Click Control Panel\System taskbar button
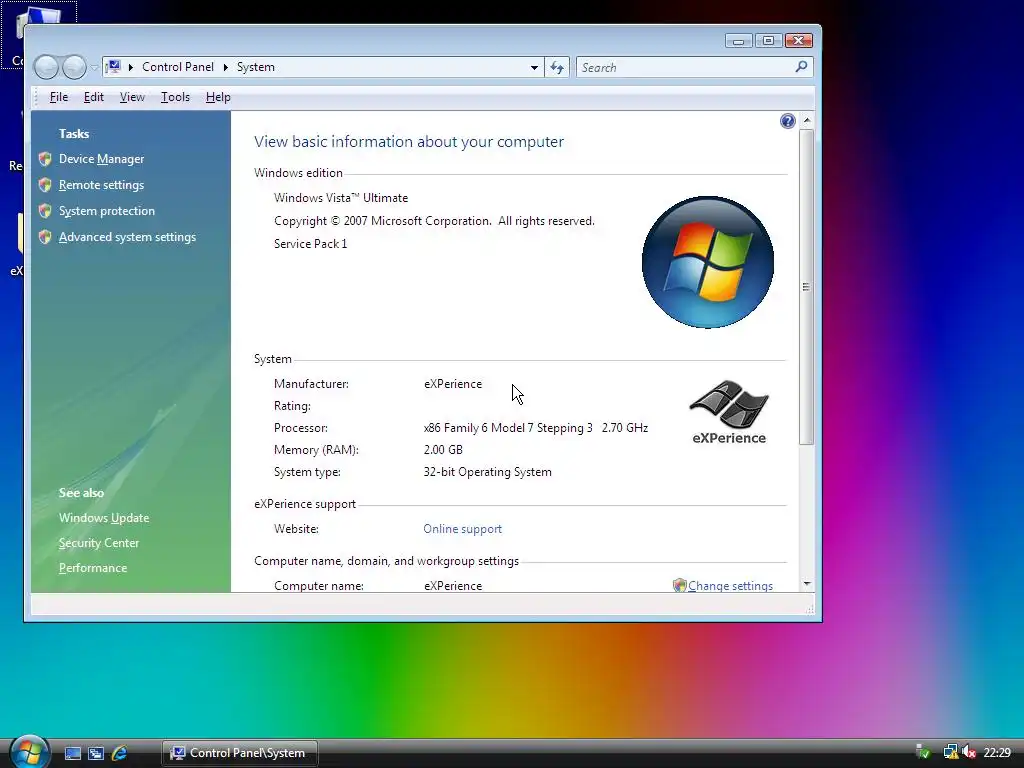 [239, 753]
